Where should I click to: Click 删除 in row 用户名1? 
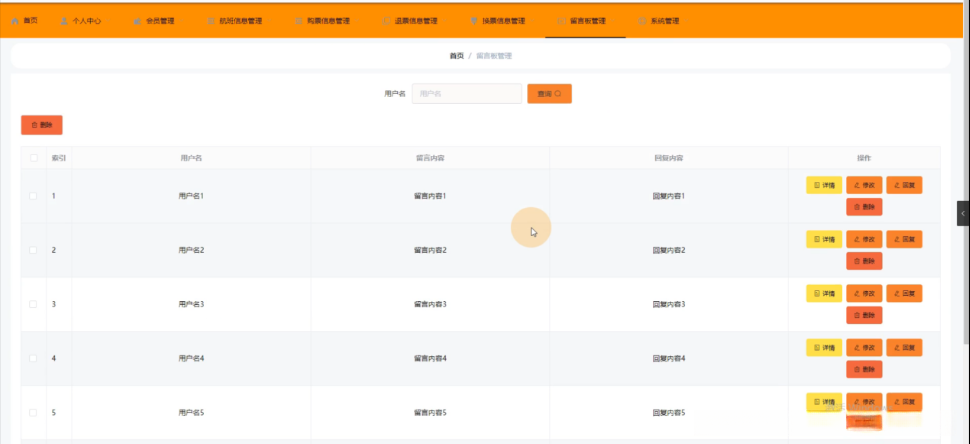[864, 207]
